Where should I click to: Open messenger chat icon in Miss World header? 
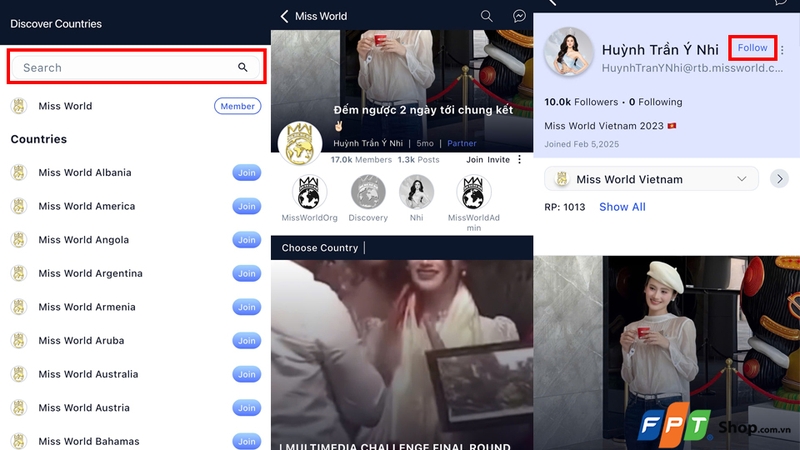pos(519,16)
